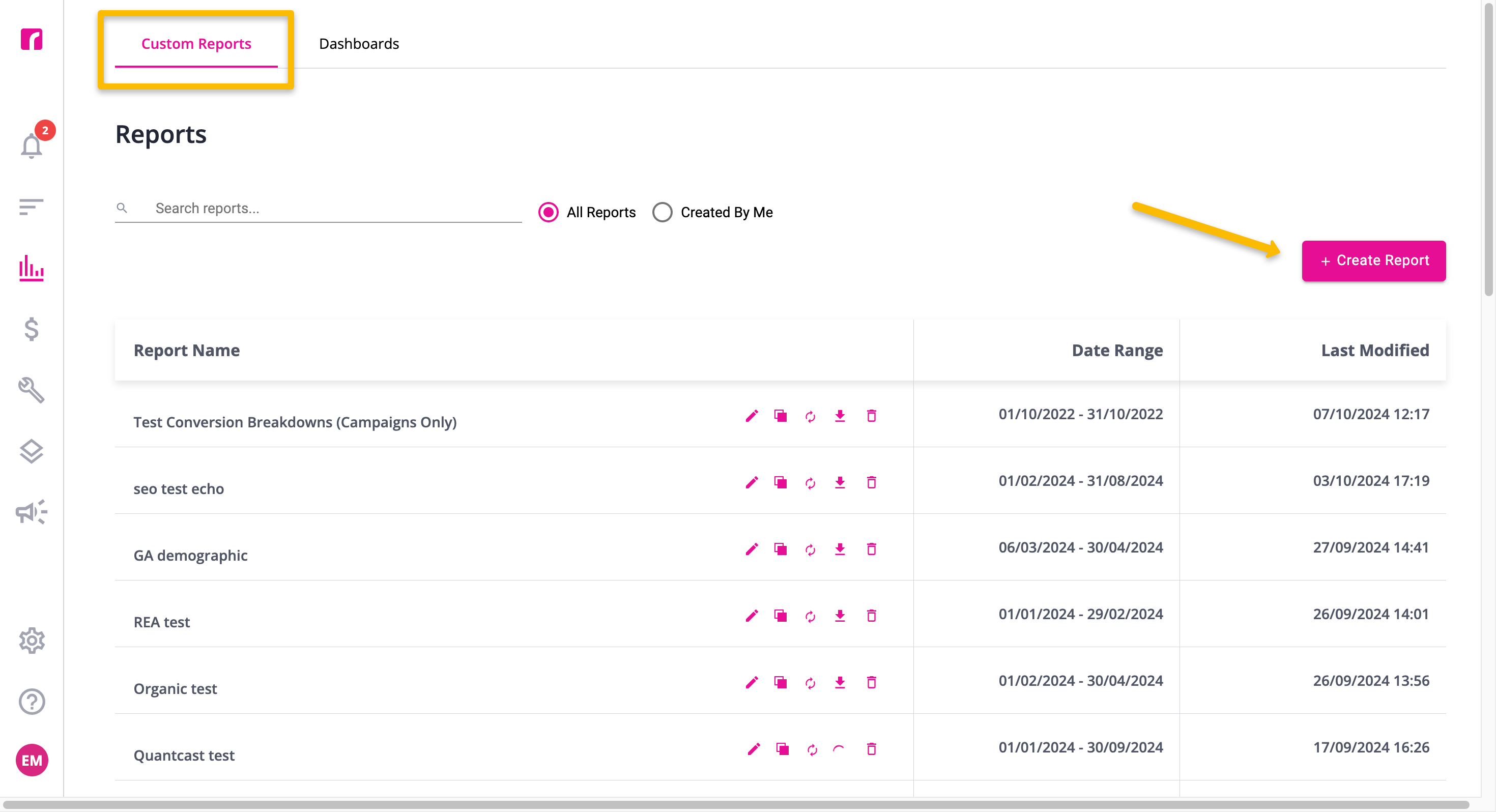Open the EM user avatar
The height and width of the screenshot is (812, 1496).
[32, 760]
